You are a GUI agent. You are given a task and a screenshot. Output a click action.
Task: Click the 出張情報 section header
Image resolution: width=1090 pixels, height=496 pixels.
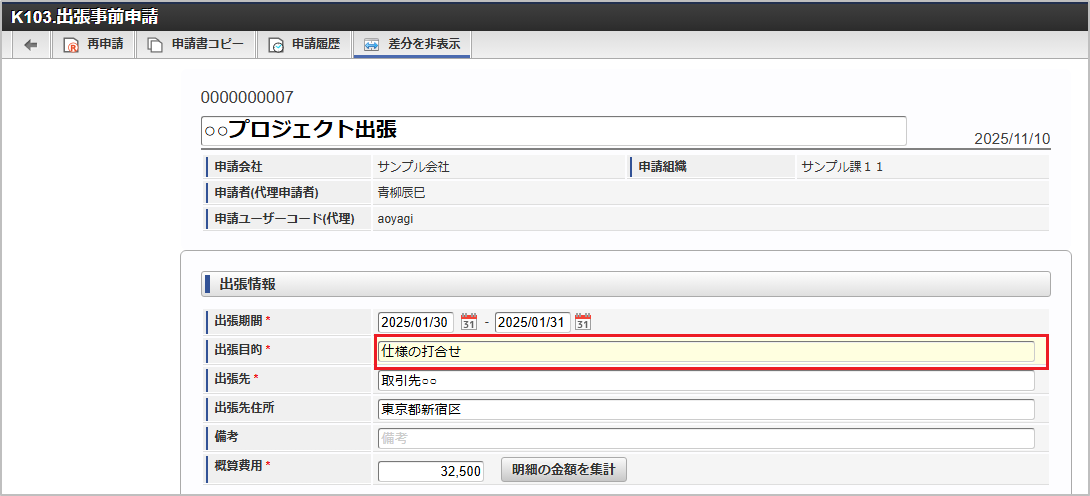626,284
